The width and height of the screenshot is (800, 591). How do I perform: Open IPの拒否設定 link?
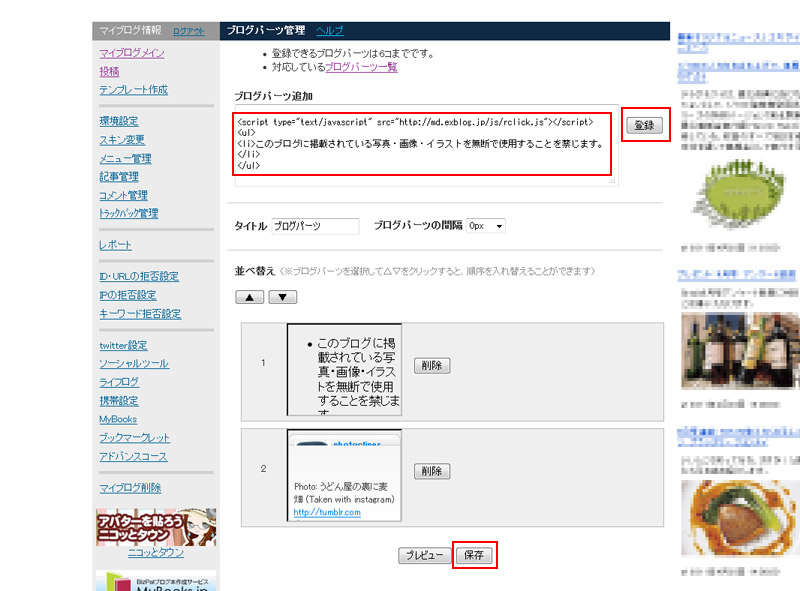tap(128, 295)
